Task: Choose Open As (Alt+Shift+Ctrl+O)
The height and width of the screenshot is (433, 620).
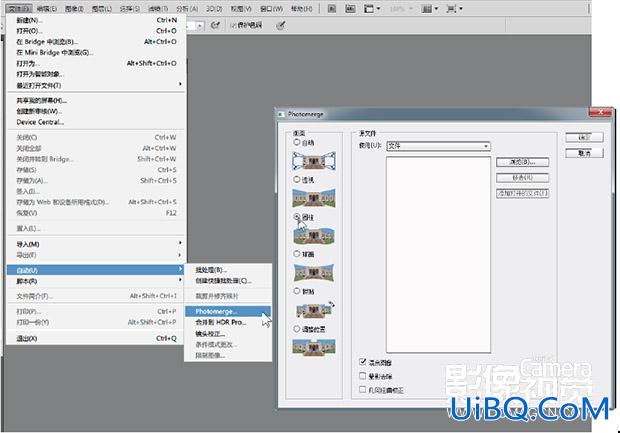Action: point(96,63)
